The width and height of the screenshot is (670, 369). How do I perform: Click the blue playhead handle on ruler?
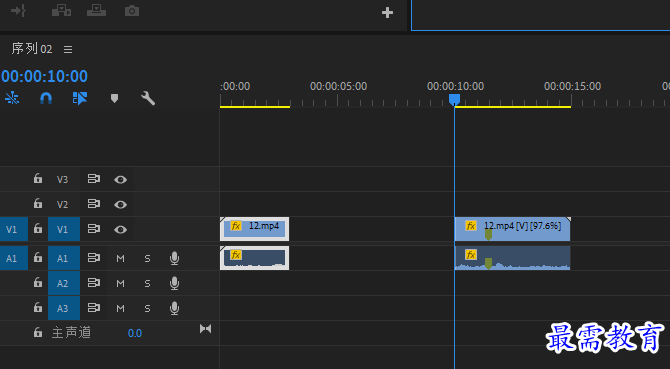click(455, 100)
